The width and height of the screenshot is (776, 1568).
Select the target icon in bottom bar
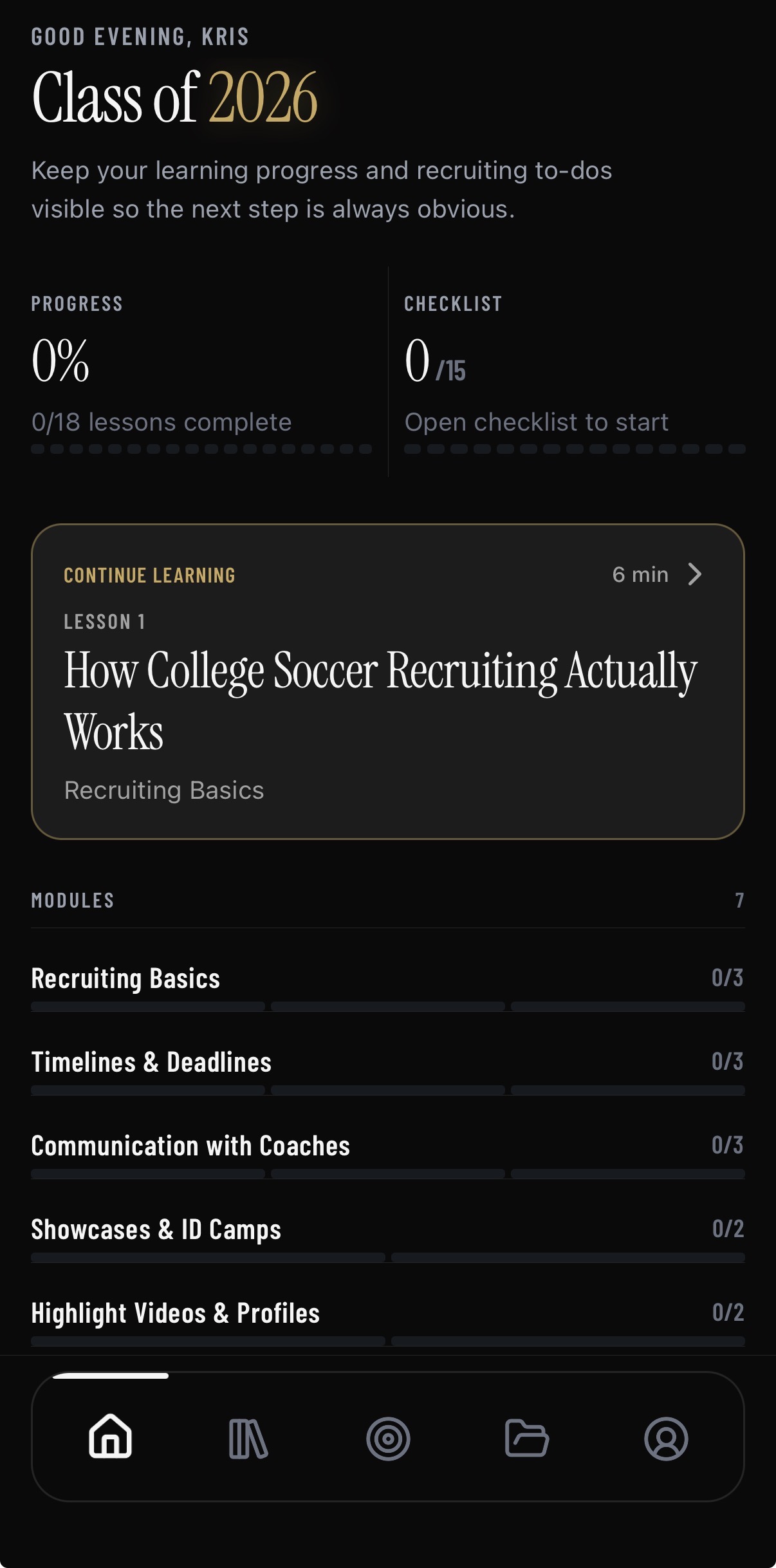pyautogui.click(x=388, y=1438)
